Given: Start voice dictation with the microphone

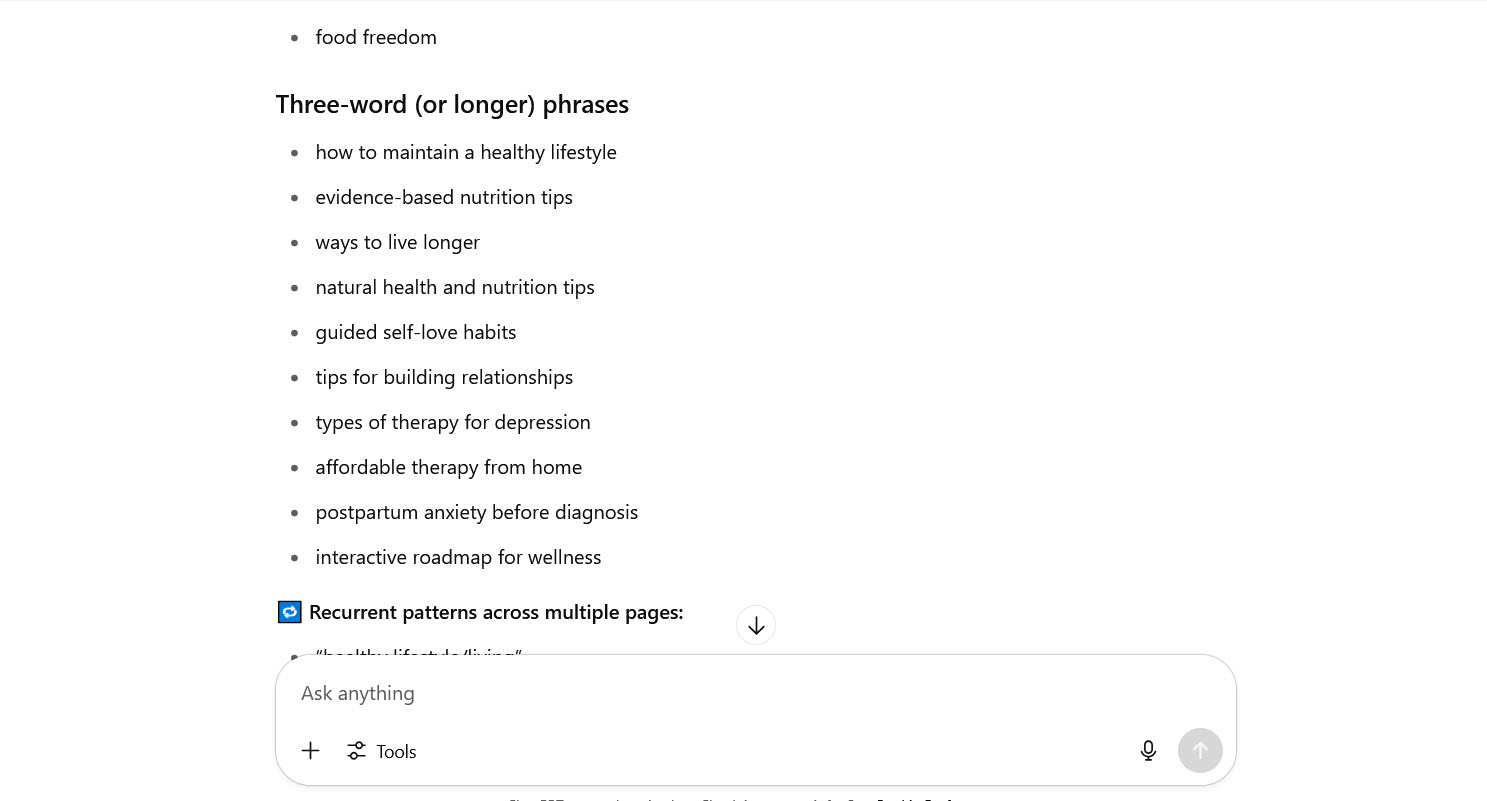Looking at the screenshot, I should click(x=1148, y=751).
